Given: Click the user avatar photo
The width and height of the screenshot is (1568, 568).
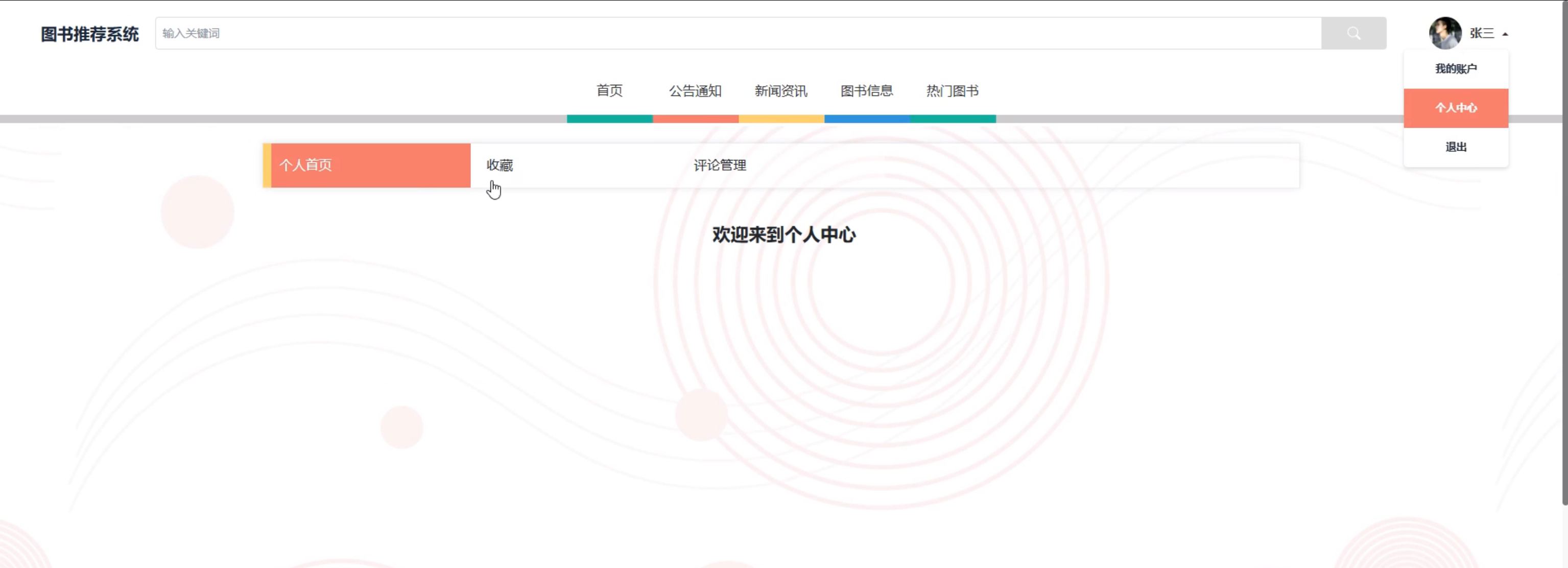Looking at the screenshot, I should point(1444,34).
